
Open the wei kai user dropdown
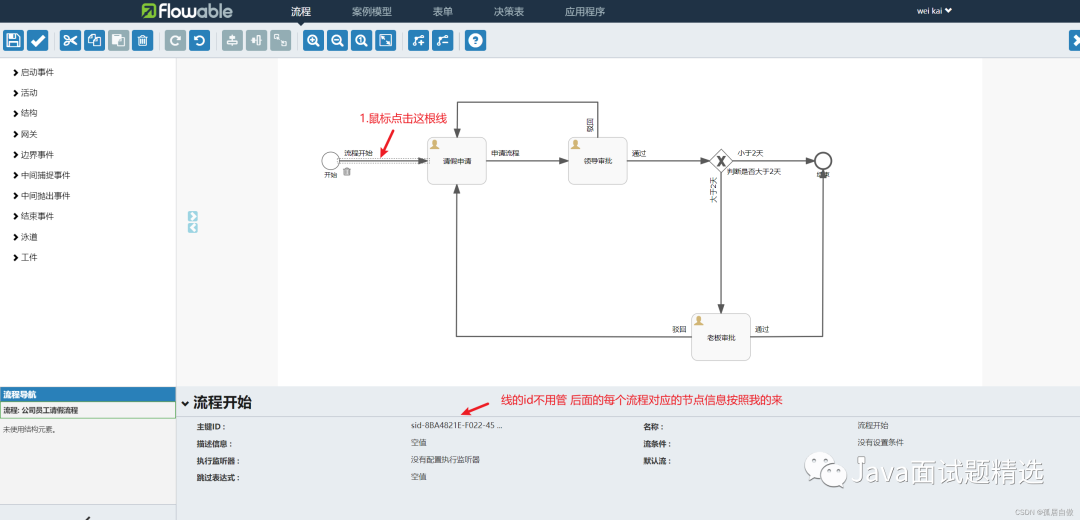[x=934, y=11]
